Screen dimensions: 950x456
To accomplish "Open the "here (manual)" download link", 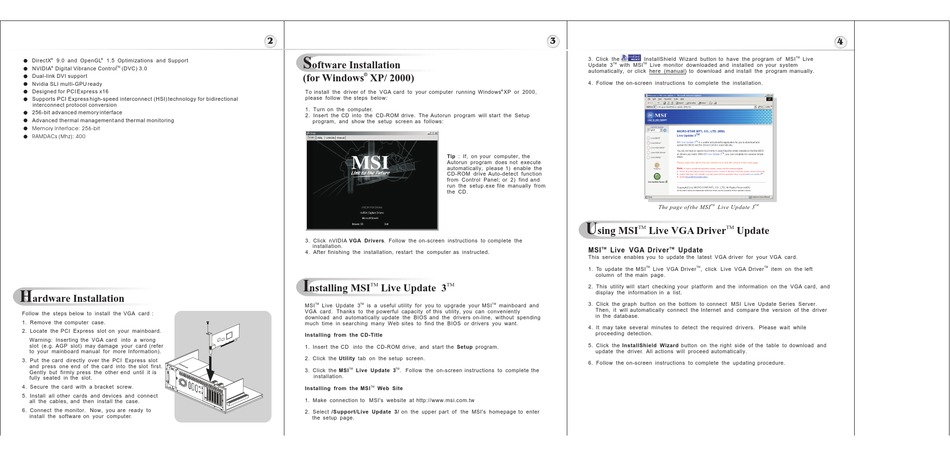I will click(x=667, y=71).
